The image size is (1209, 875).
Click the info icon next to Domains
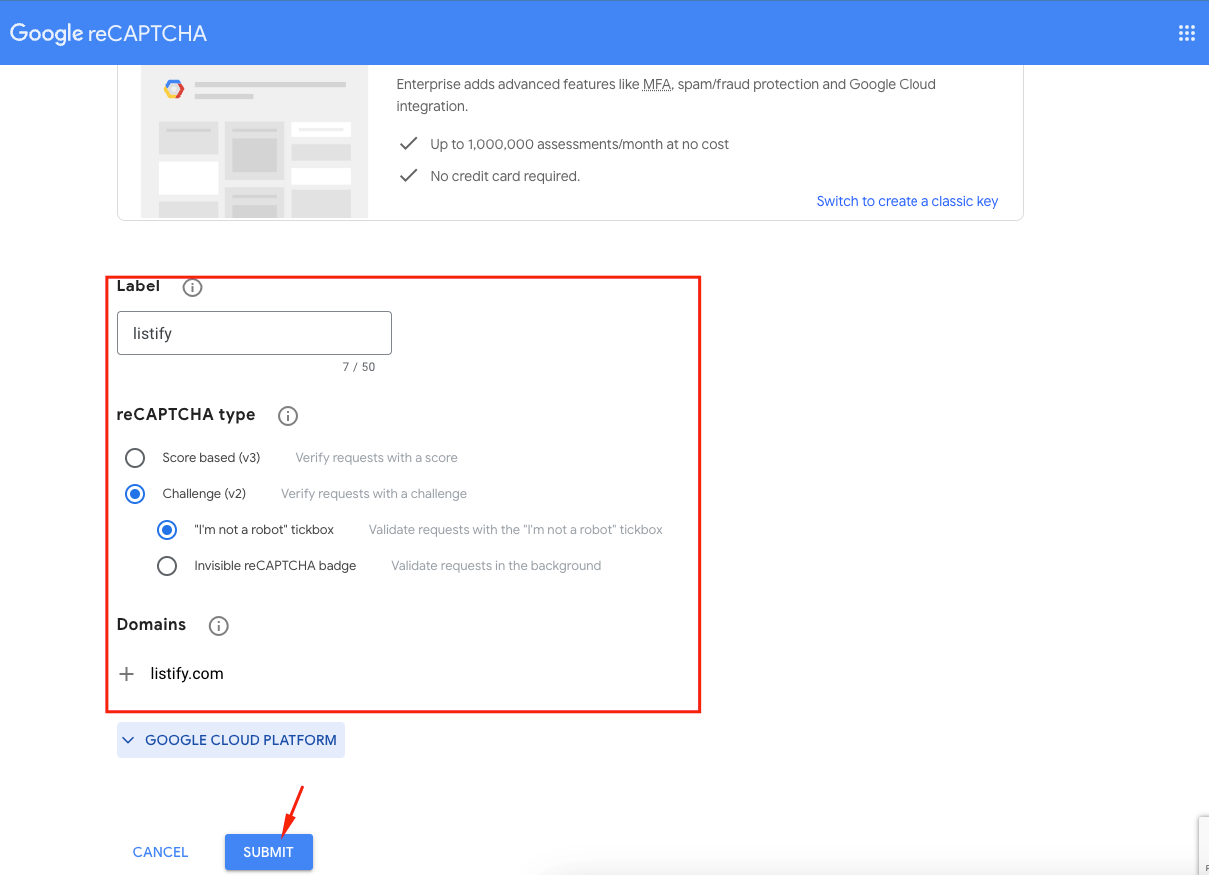click(x=218, y=626)
